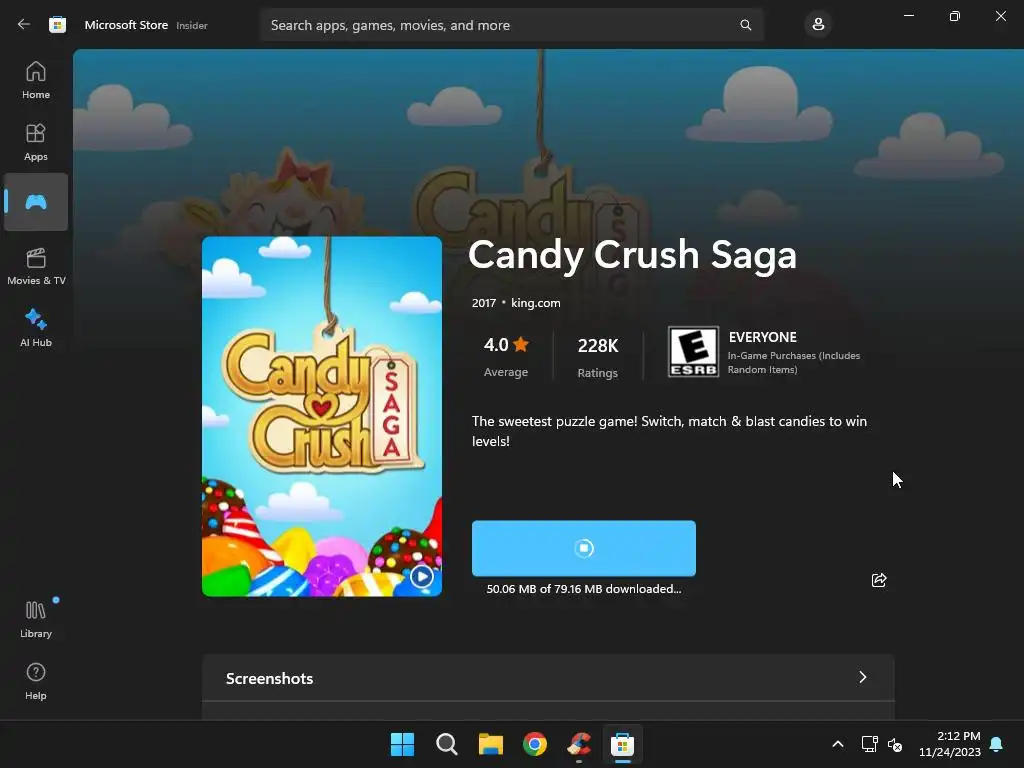Open the king.com publisher link
The width and height of the screenshot is (1024, 768).
(x=536, y=303)
